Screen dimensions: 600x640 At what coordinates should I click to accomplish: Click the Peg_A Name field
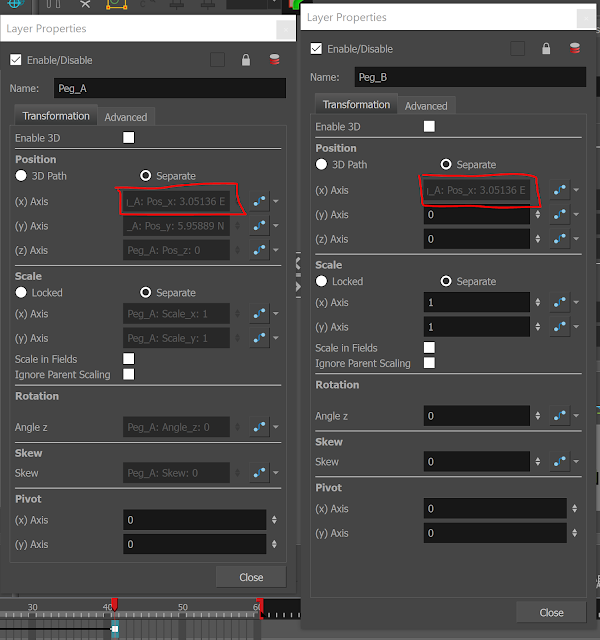pos(170,88)
